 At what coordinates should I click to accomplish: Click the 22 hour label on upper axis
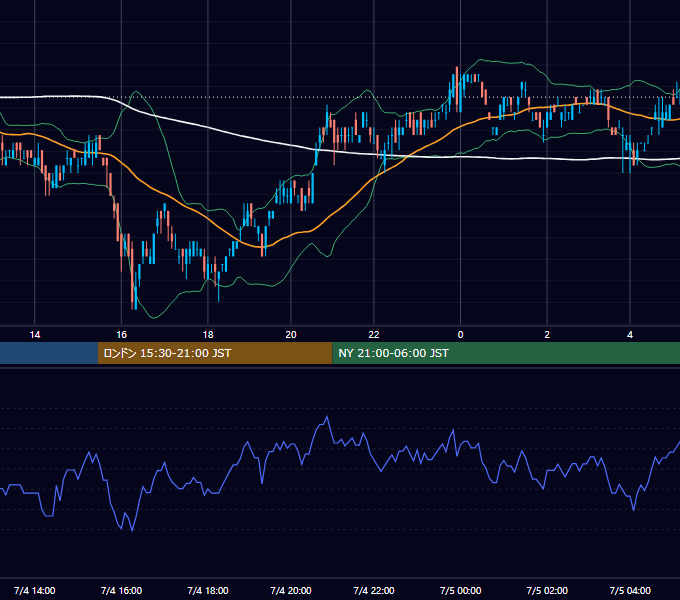tap(374, 335)
